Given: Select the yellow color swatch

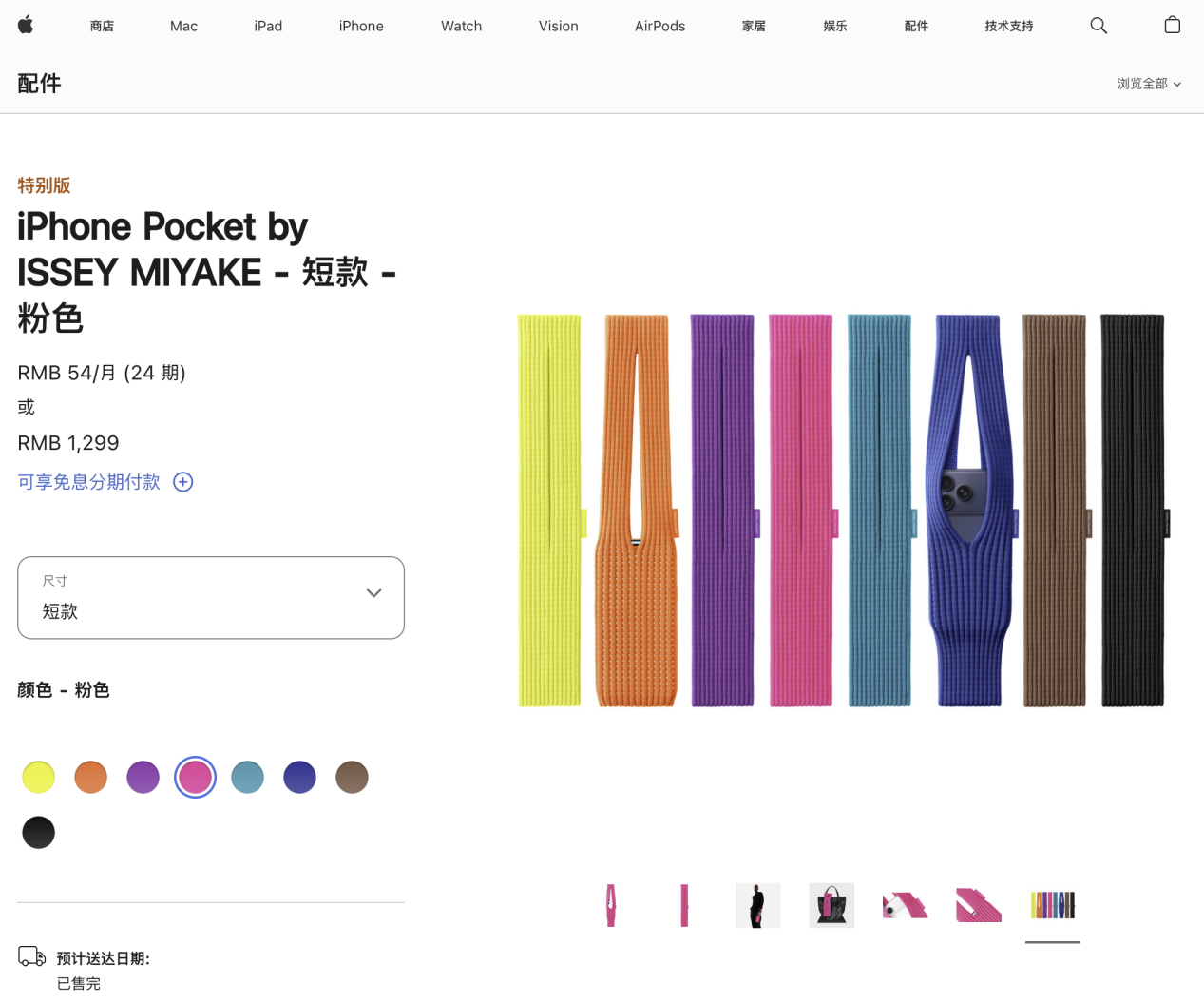Looking at the screenshot, I should pyautogui.click(x=39, y=777).
